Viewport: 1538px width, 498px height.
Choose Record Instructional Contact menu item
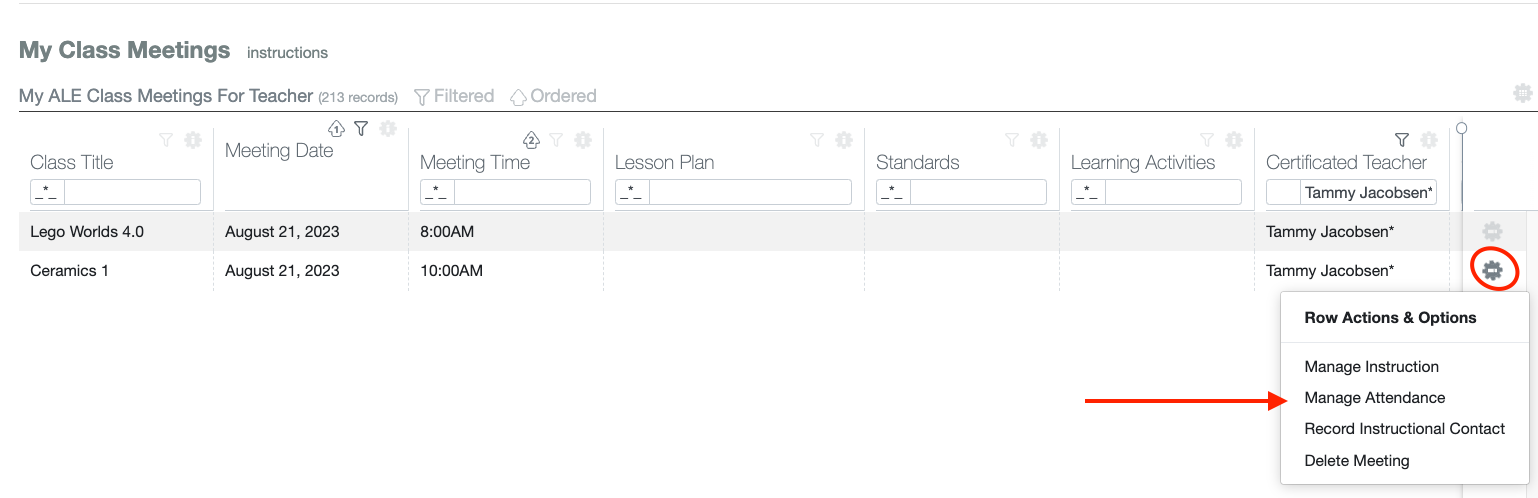click(x=1404, y=429)
